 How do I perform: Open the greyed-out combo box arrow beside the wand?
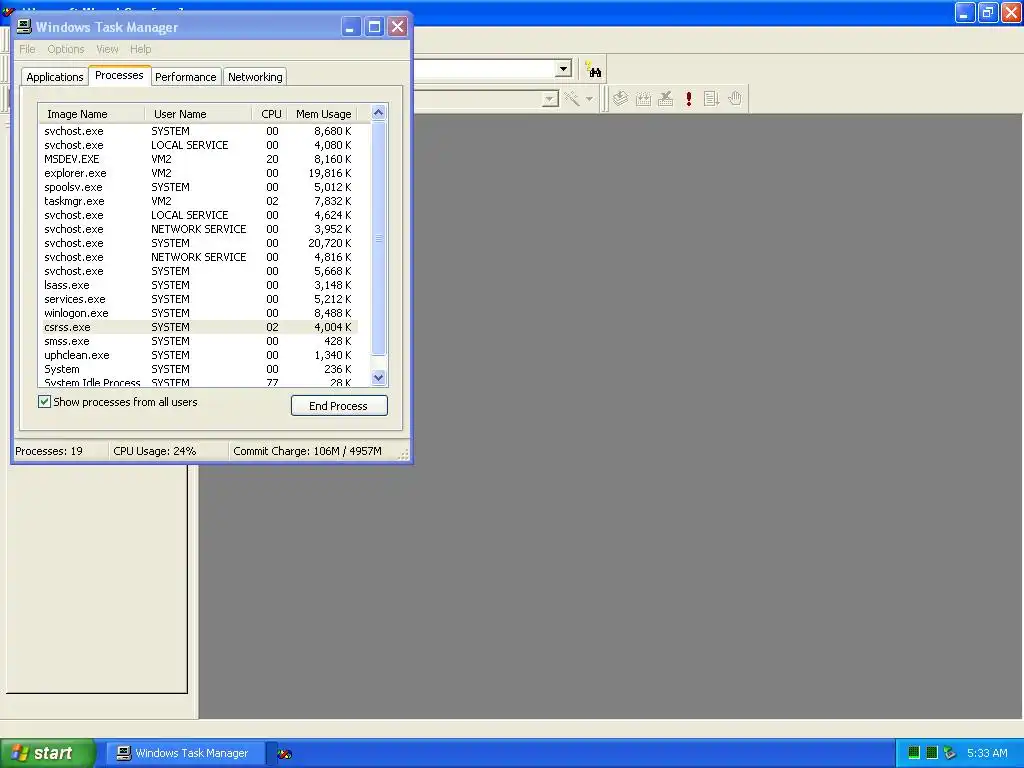[x=550, y=99]
